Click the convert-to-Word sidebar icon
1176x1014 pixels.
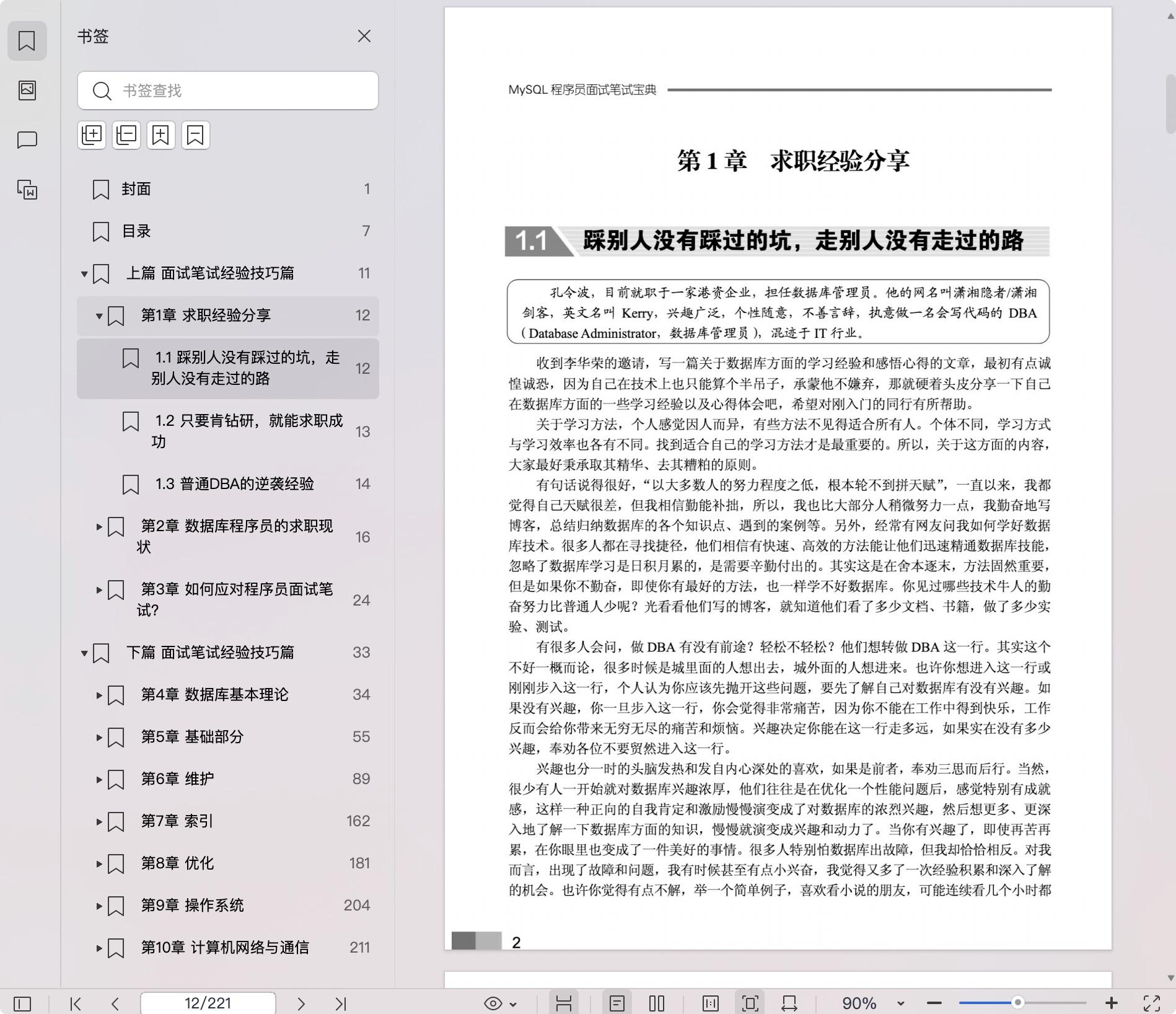tap(27, 189)
